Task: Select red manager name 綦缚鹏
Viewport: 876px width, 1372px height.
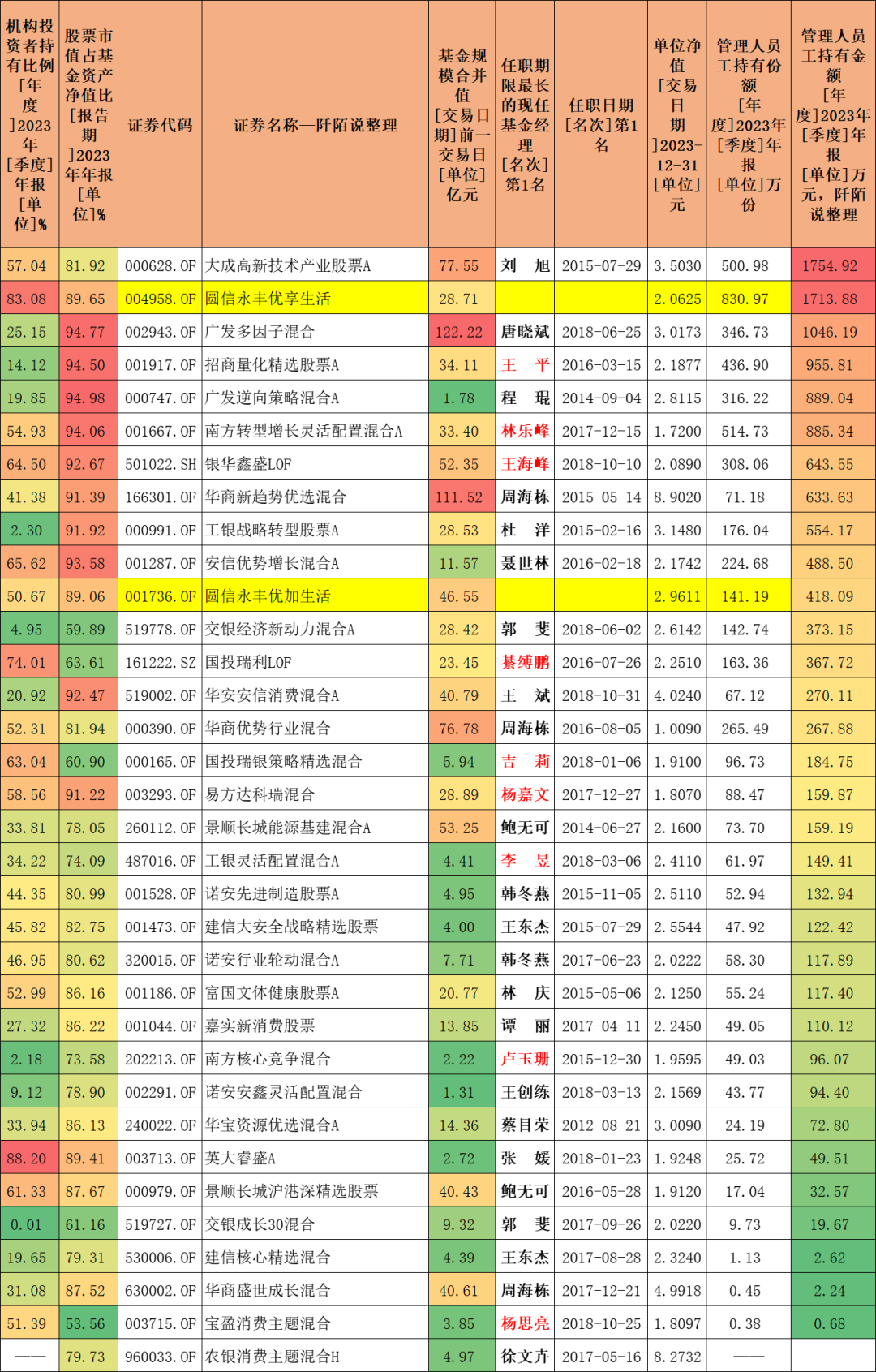Action: [x=525, y=663]
